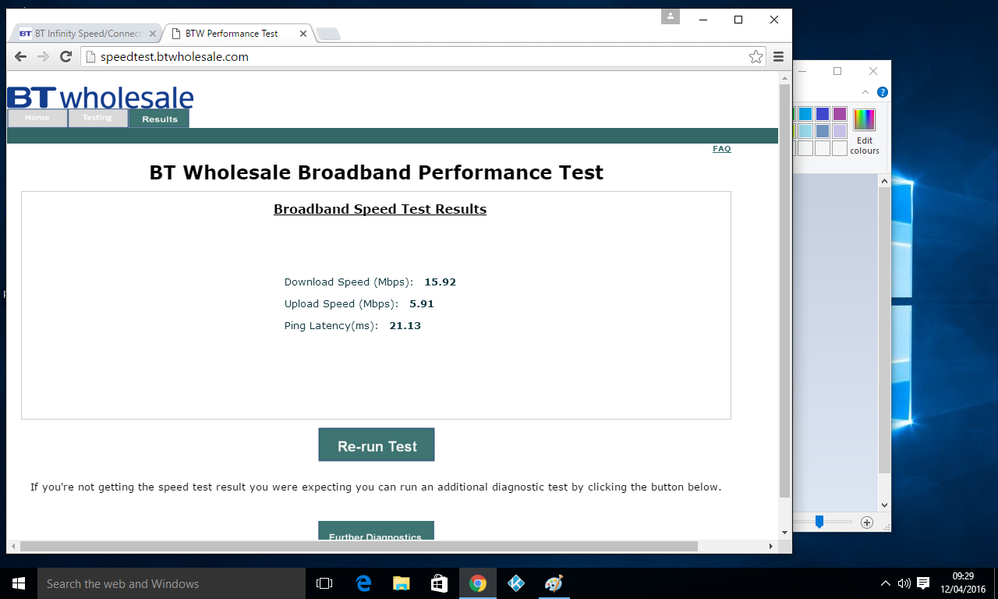Click the Chrome profile avatar button
This screenshot has width=998, height=599.
click(670, 17)
